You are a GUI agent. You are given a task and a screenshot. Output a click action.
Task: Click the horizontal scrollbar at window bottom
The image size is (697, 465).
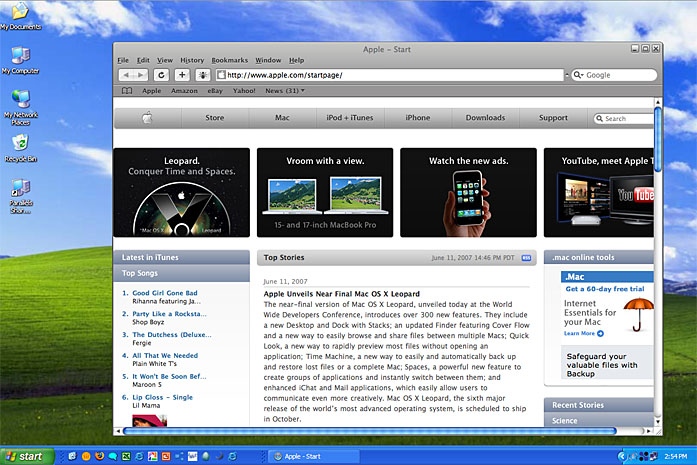(370, 431)
